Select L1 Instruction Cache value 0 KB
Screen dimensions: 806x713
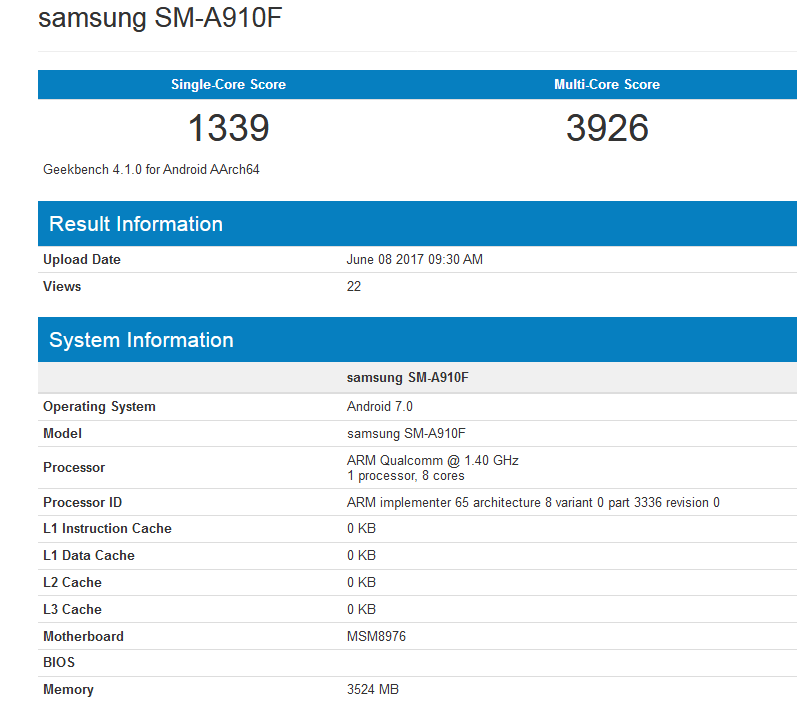pyautogui.click(x=361, y=528)
